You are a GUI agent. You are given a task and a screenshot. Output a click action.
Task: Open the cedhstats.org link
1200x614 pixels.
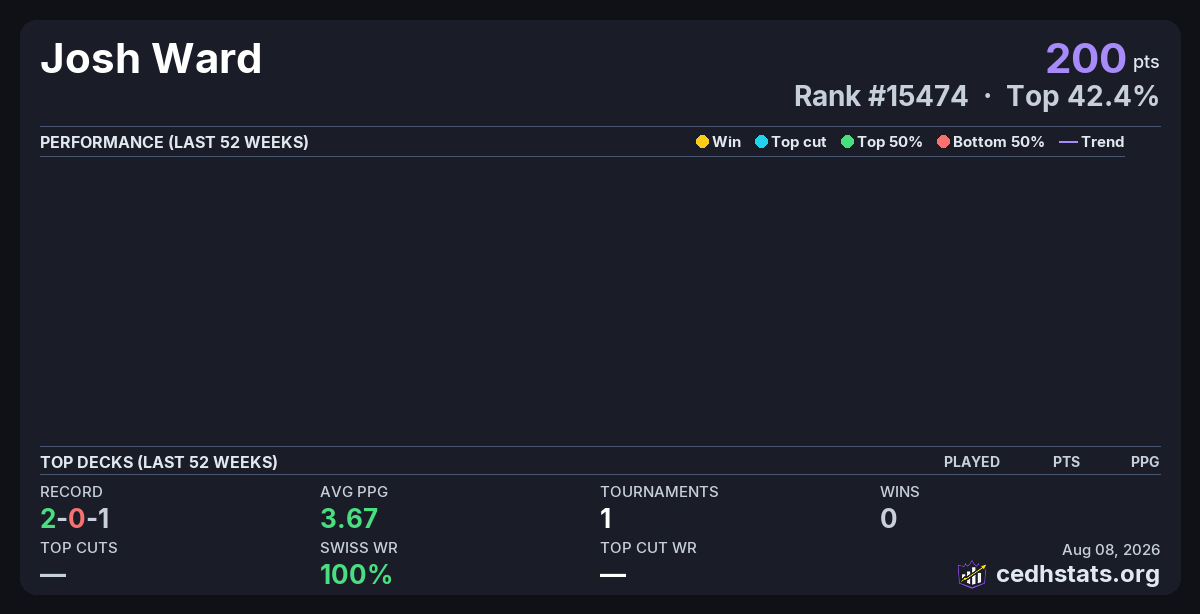(x=1078, y=574)
